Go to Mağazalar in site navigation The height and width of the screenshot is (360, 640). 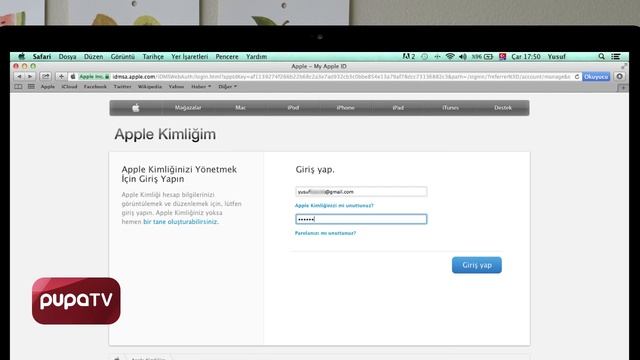click(x=188, y=108)
